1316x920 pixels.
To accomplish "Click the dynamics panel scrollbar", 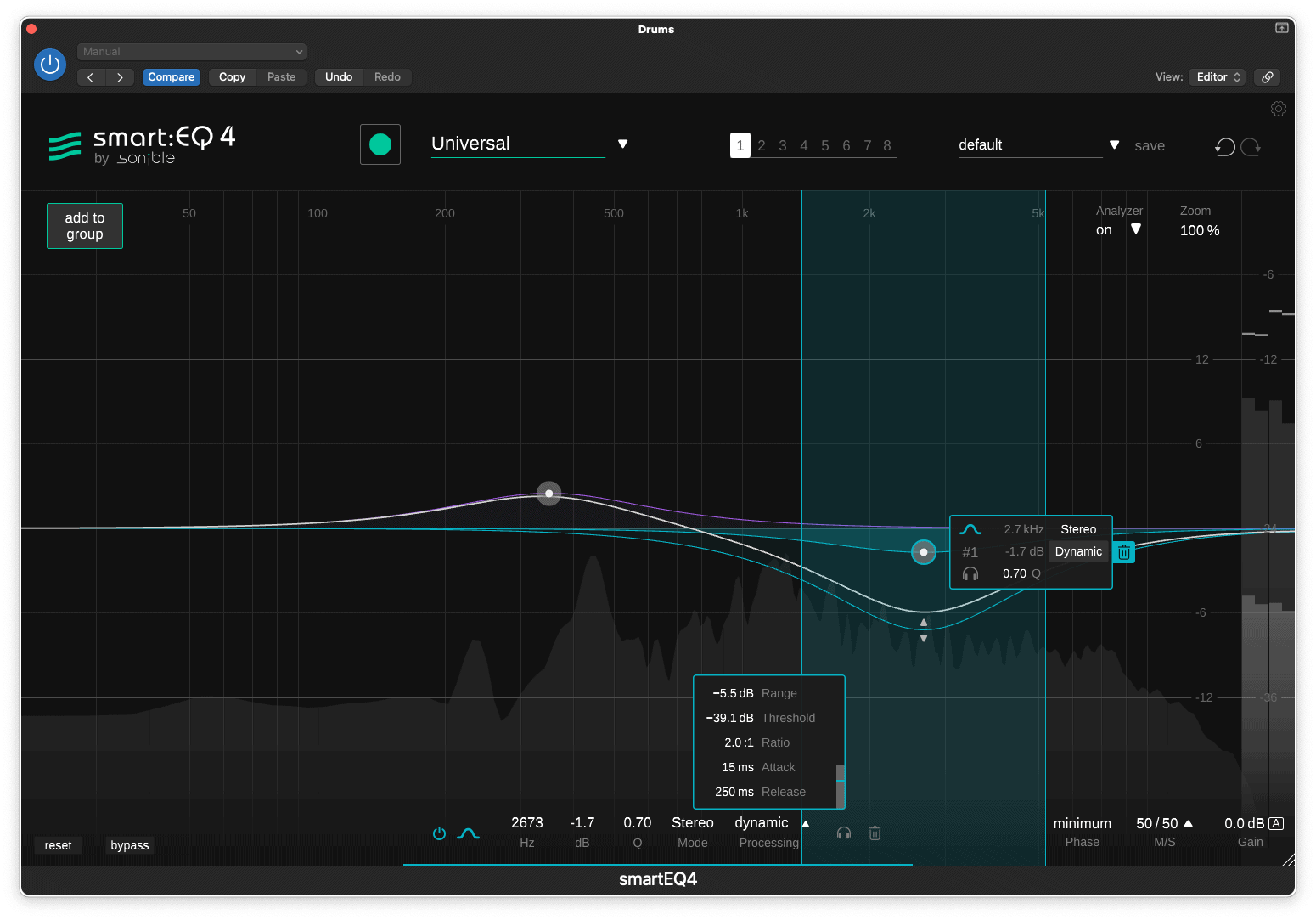I will pos(841,786).
